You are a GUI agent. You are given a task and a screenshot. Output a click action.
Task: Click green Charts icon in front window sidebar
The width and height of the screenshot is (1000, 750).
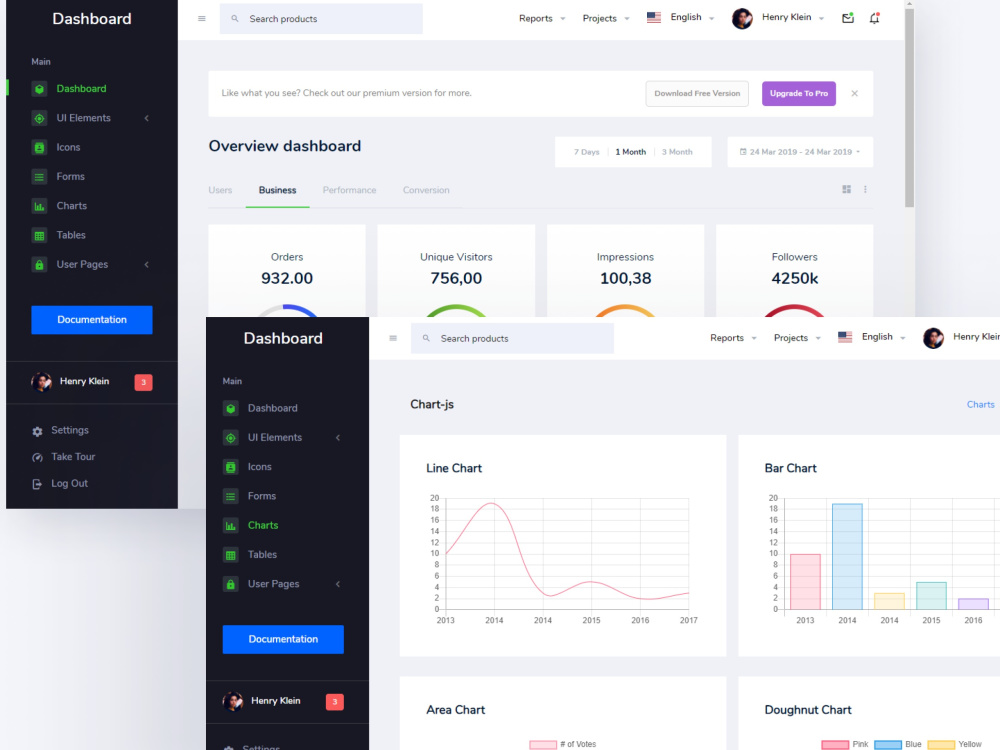click(230, 526)
